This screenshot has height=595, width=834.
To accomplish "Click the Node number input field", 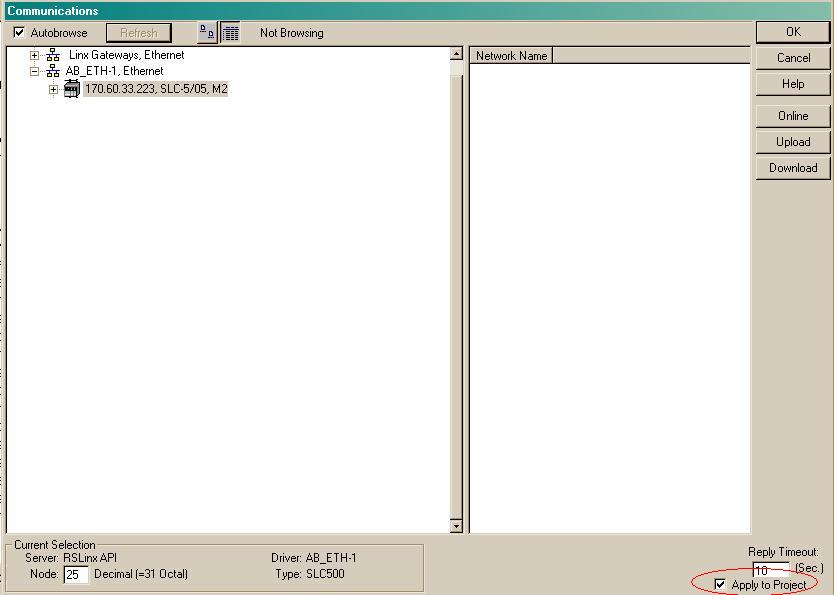I will [76, 574].
